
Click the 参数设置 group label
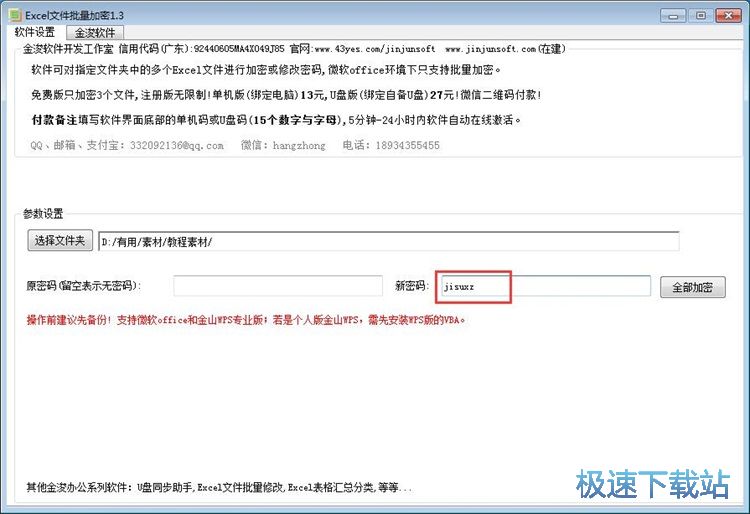pyautogui.click(x=43, y=214)
